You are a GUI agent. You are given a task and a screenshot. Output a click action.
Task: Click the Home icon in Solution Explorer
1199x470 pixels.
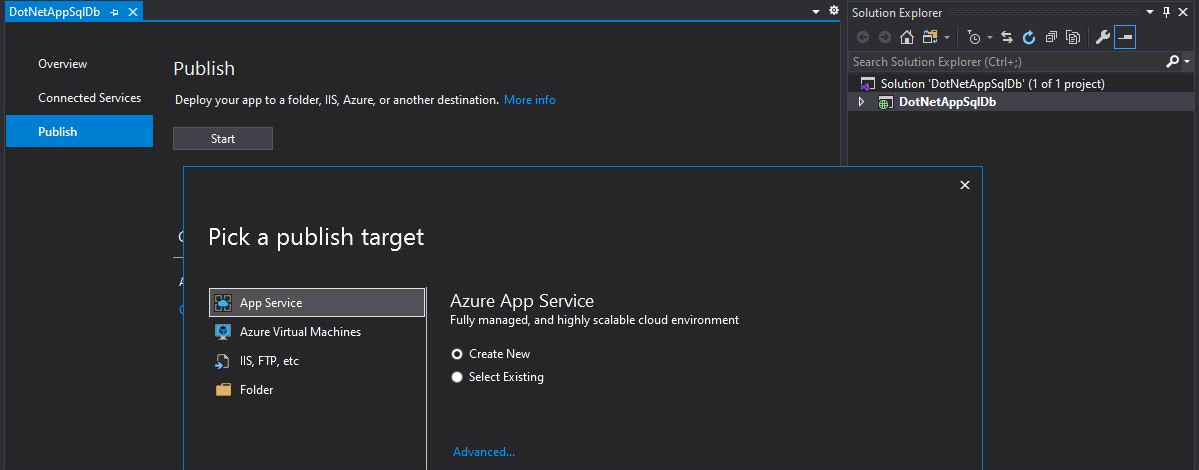pyautogui.click(x=907, y=38)
